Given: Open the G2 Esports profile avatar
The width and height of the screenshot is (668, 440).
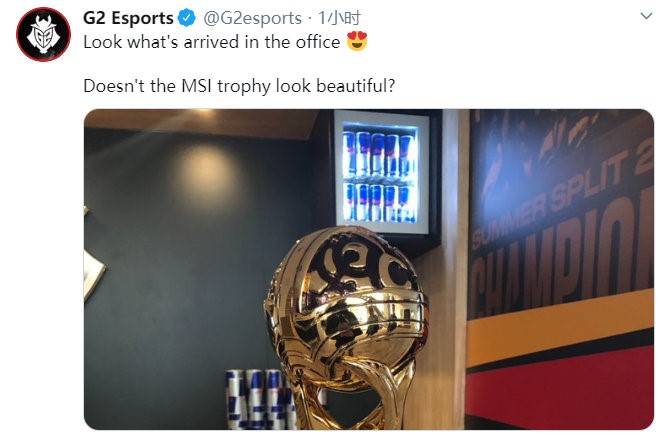Looking at the screenshot, I should tap(43, 35).
